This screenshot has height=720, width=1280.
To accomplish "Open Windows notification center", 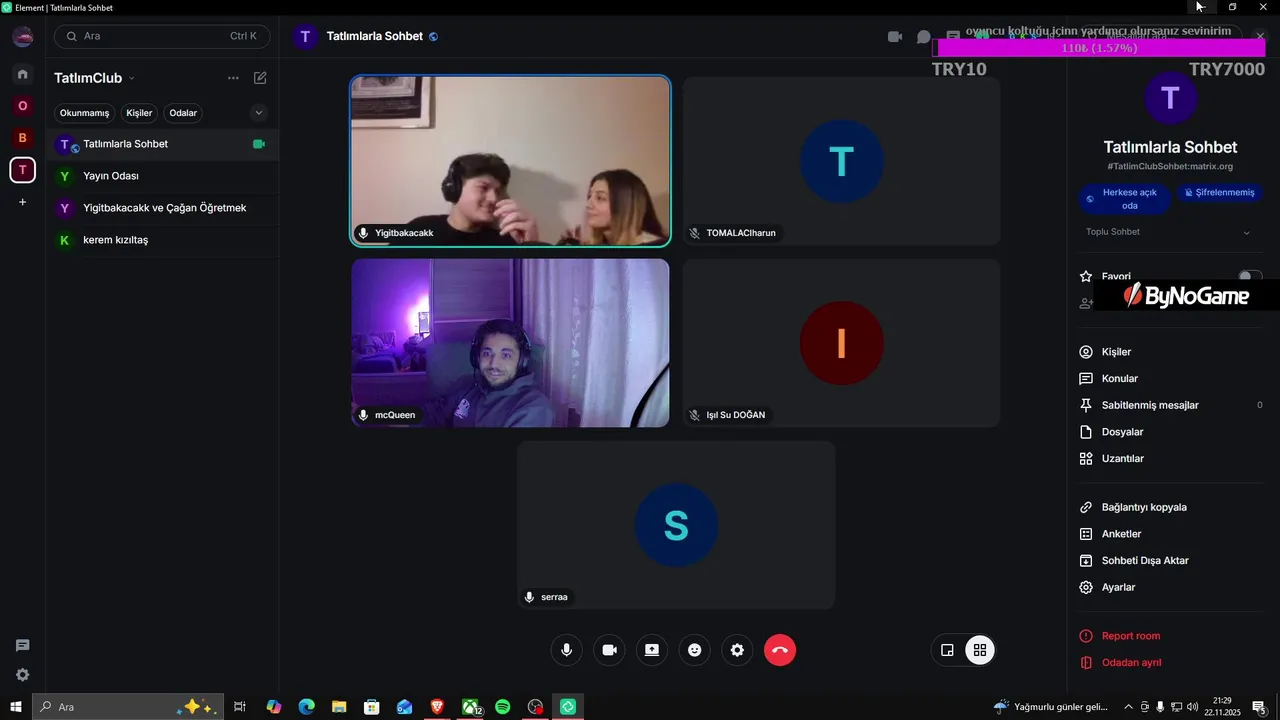I will 1260,707.
